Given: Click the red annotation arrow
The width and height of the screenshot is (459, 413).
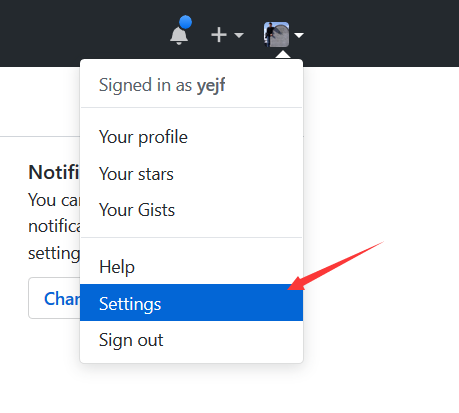Looking at the screenshot, I should (335, 266).
